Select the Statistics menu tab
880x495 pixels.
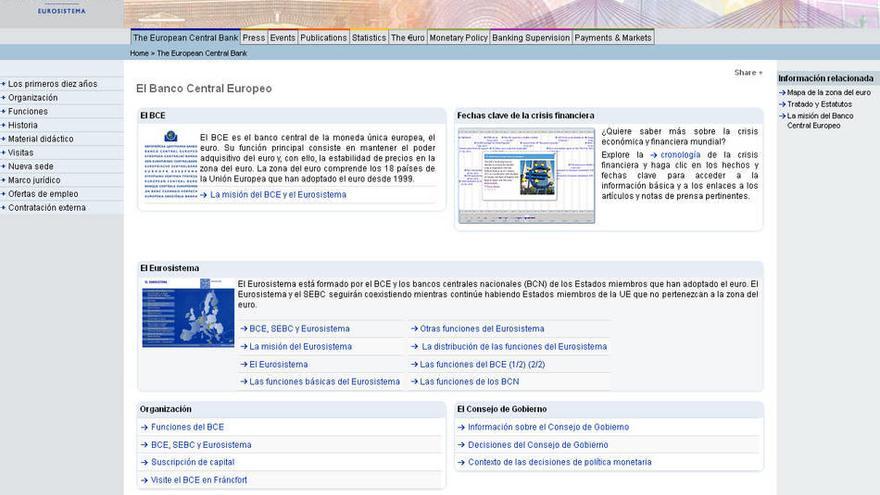(x=368, y=38)
